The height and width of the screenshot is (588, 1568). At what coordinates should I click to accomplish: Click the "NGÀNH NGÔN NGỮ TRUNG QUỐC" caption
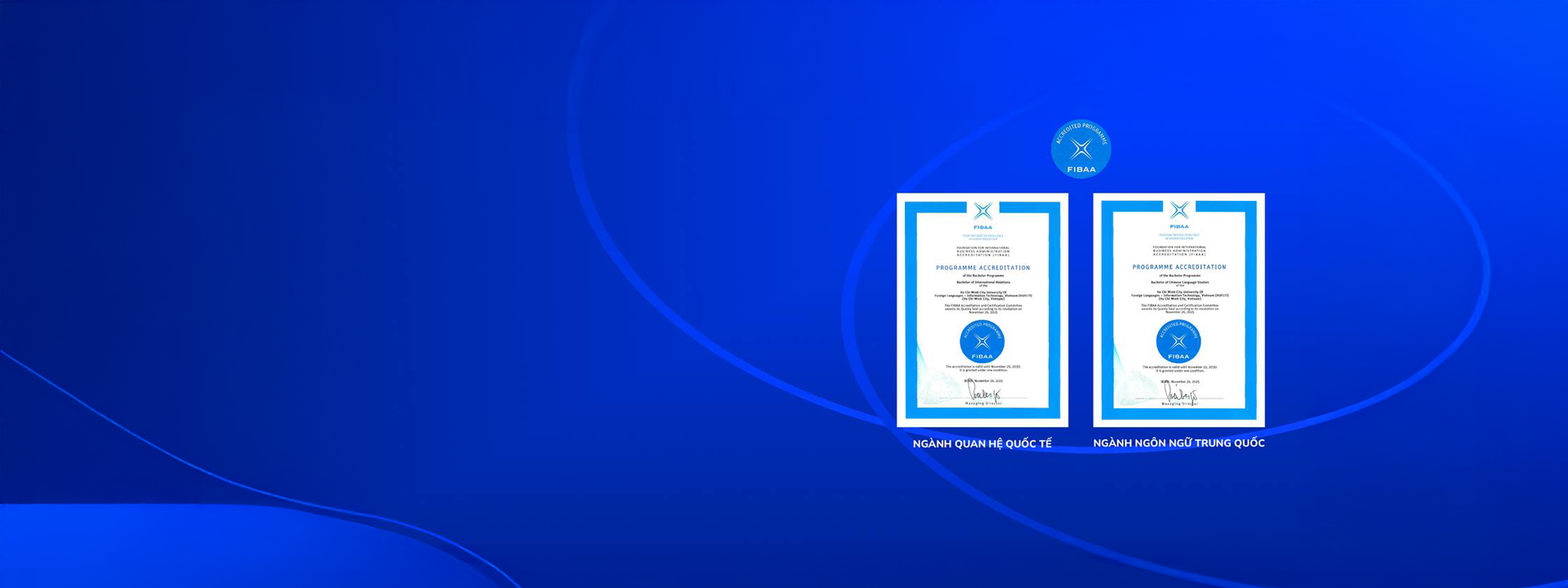point(1178,443)
